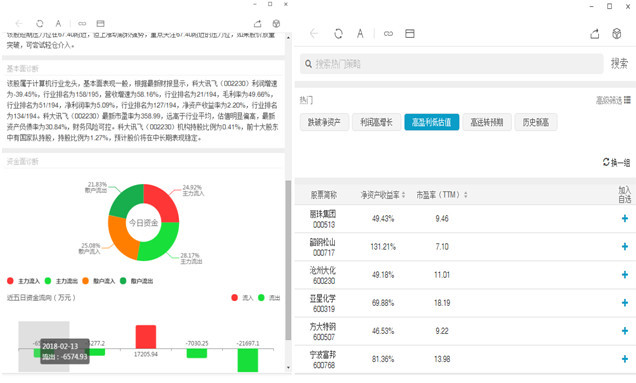Viewport: 636px width, 383px height.
Task: Select the 利润高增长 strategy tab
Action: 376,122
